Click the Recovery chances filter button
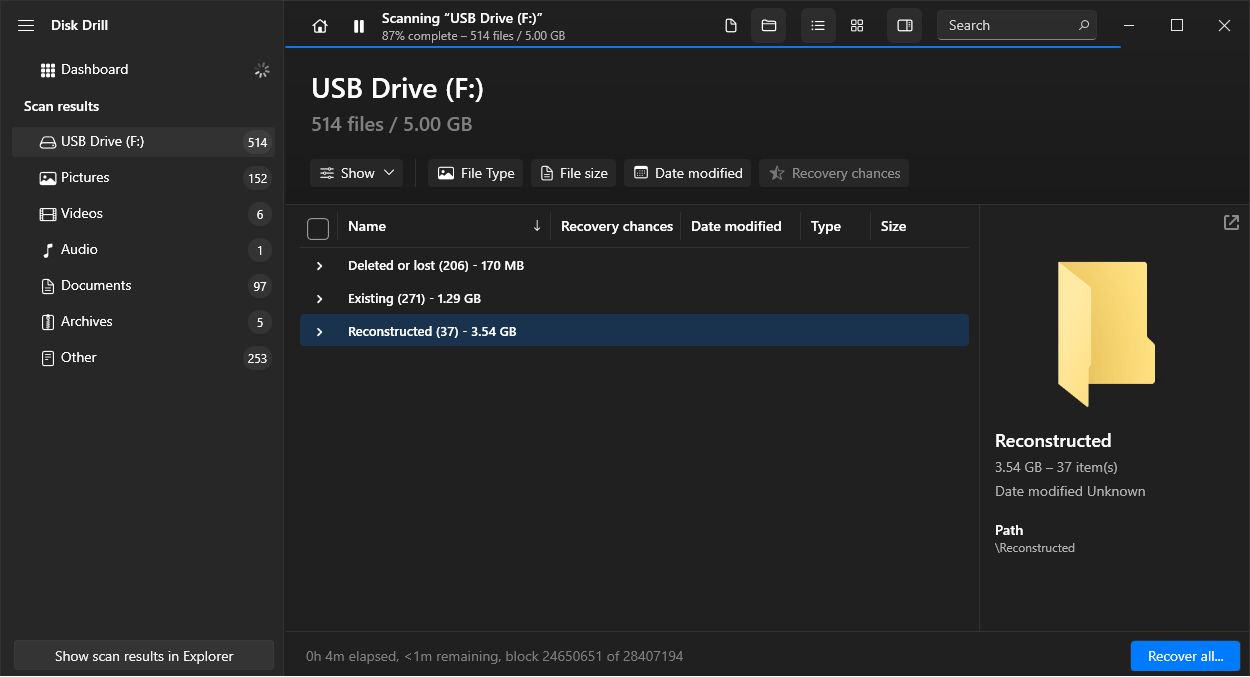The height and width of the screenshot is (677, 1250). pos(834,173)
